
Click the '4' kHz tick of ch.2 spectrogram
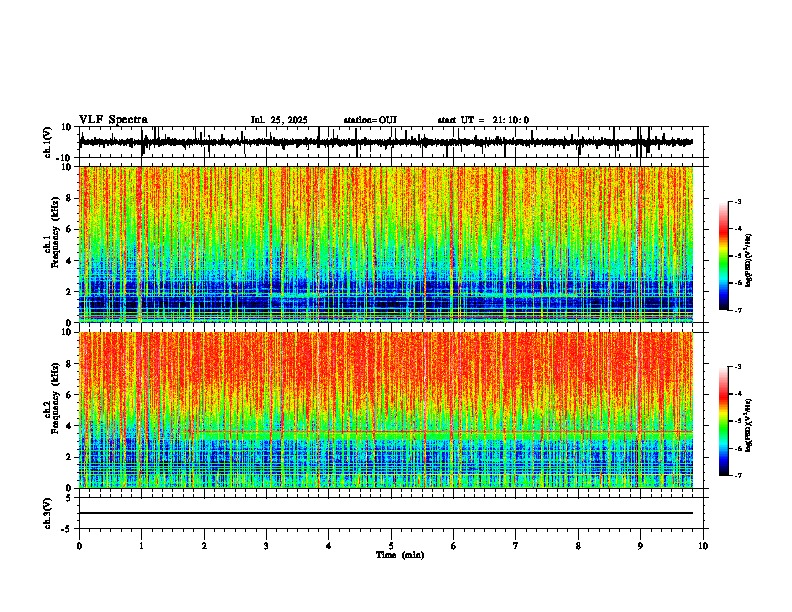(70, 426)
